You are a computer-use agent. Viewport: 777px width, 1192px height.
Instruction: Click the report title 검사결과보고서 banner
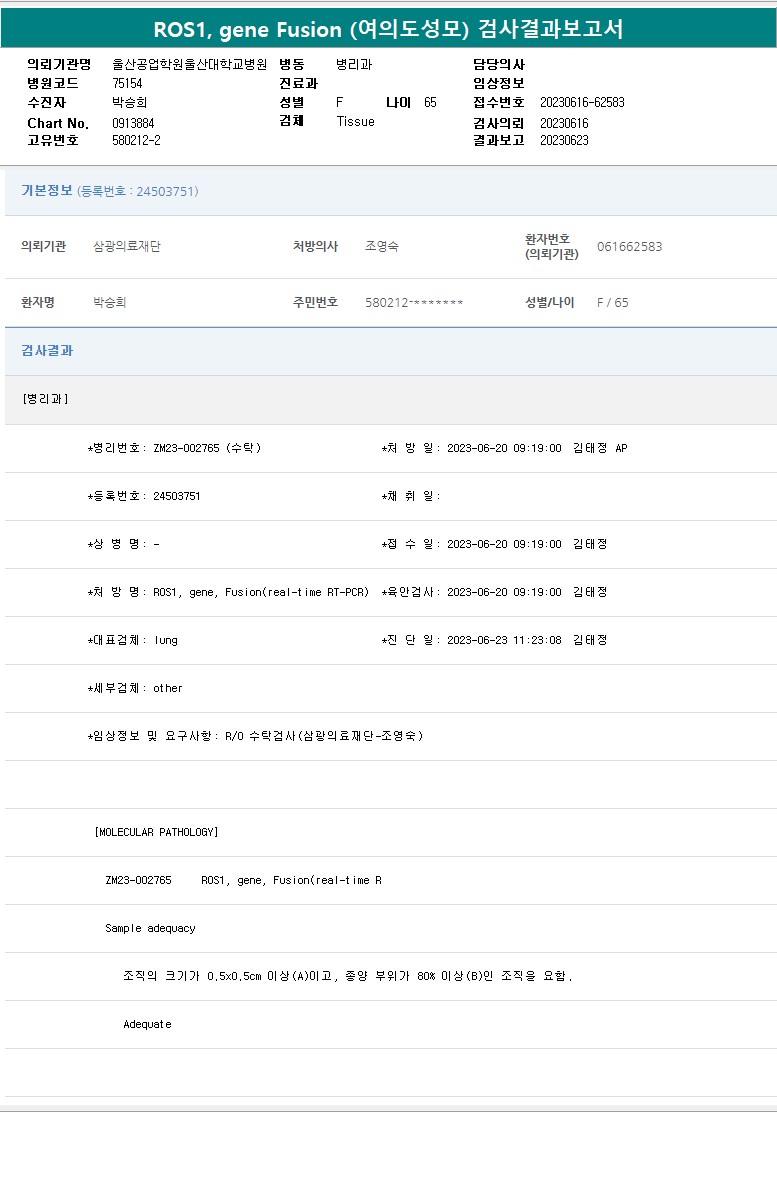(388, 29)
